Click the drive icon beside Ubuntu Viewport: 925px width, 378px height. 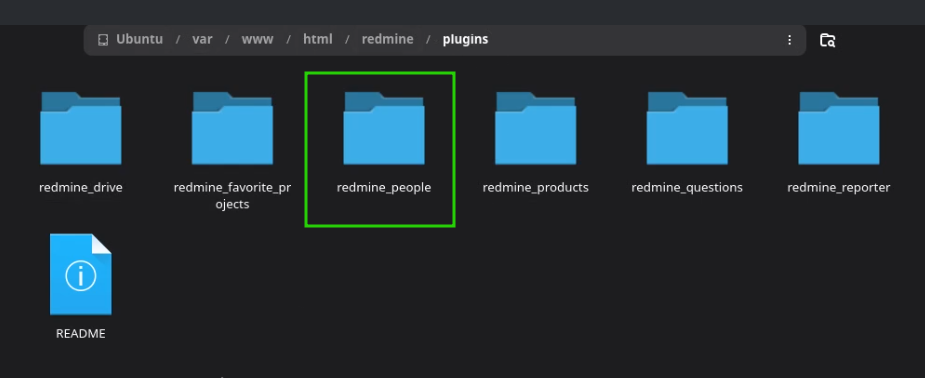click(103, 40)
